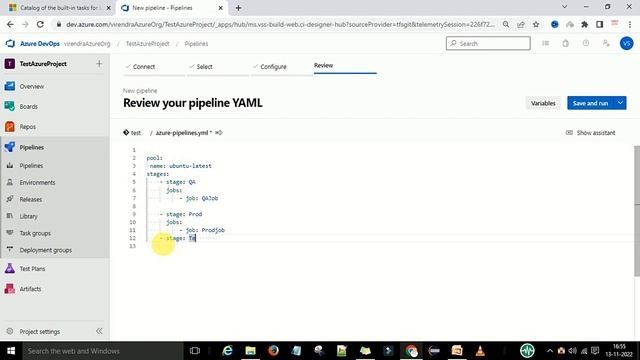Image resolution: width=640 pixels, height=360 pixels.
Task: Click the rename icon beside azure-pipelines.yml
Action: tap(219, 133)
